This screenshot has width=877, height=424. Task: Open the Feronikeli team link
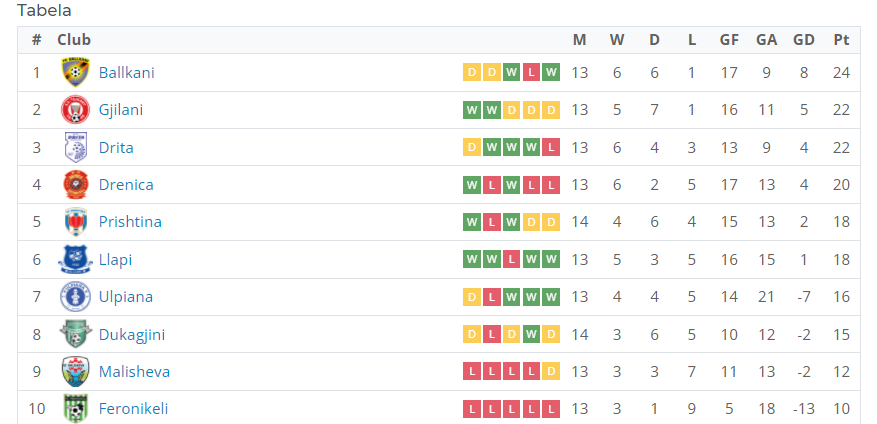(x=133, y=409)
